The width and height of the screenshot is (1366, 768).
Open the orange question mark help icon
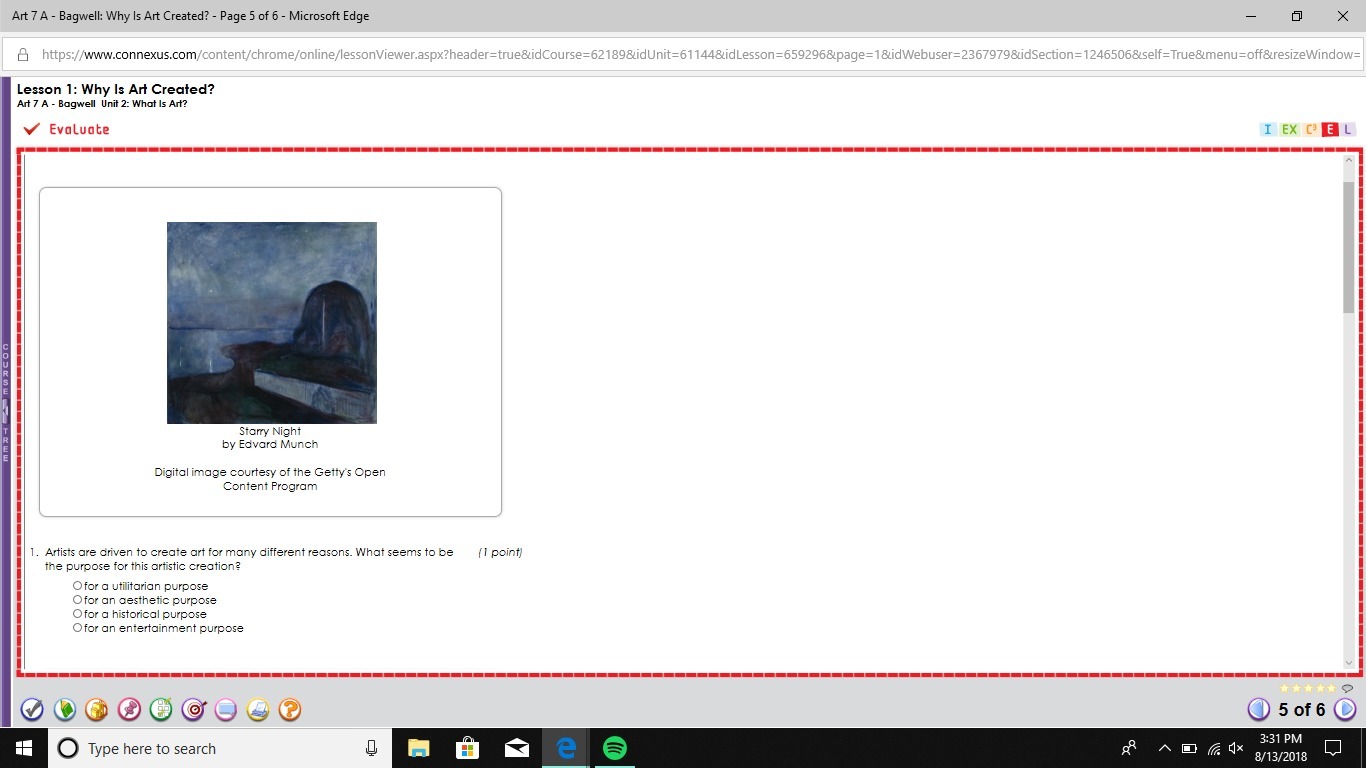coord(290,710)
